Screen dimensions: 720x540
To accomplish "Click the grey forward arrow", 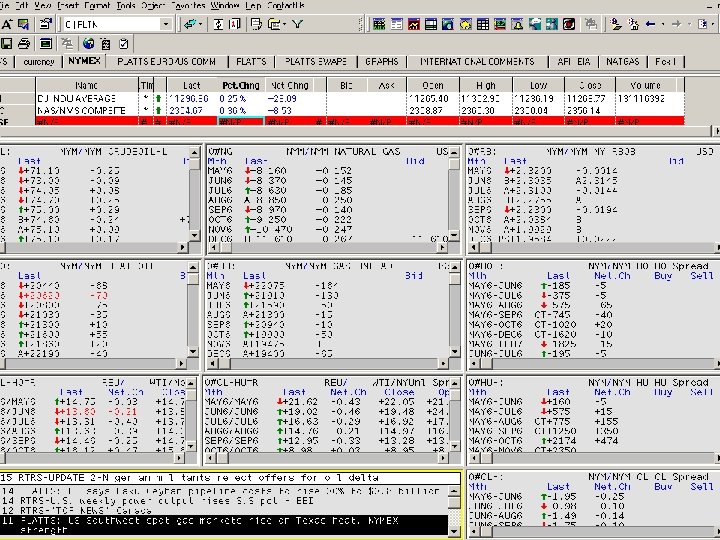I will 676,24.
